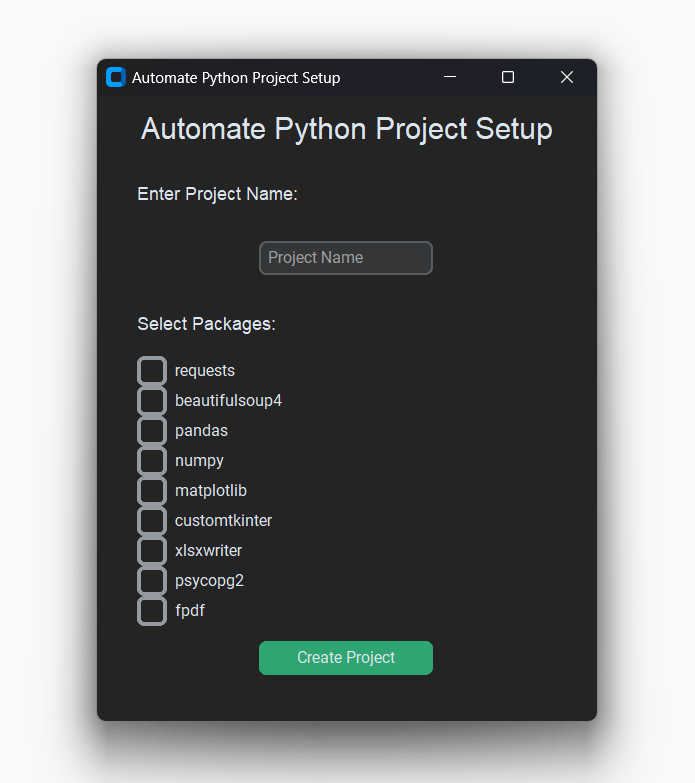
Task: Focus the Project Name input field
Action: tap(346, 258)
